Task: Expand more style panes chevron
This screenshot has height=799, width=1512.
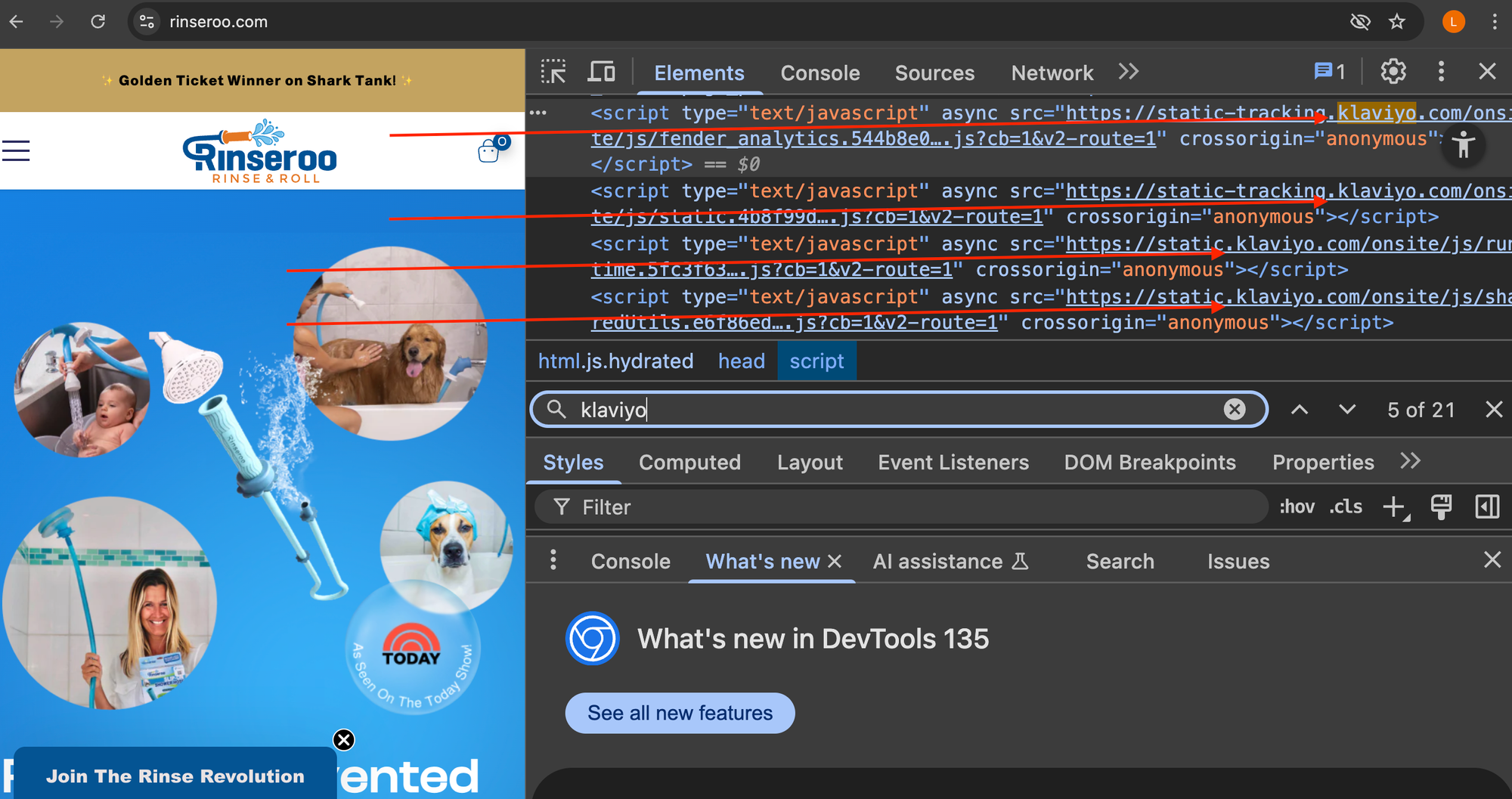Action: (x=1411, y=461)
